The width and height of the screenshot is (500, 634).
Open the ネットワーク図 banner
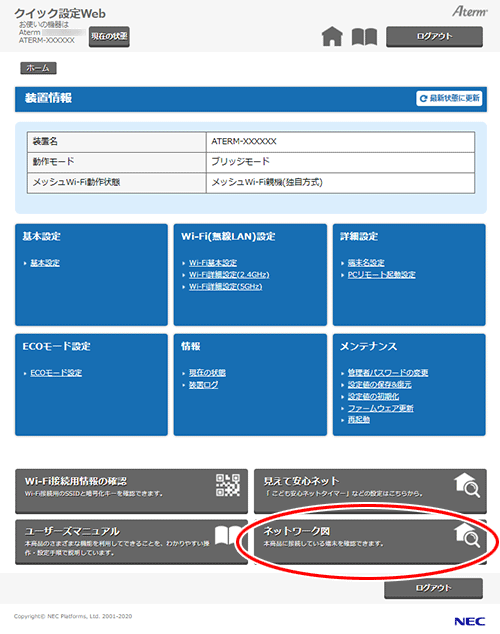point(370,542)
